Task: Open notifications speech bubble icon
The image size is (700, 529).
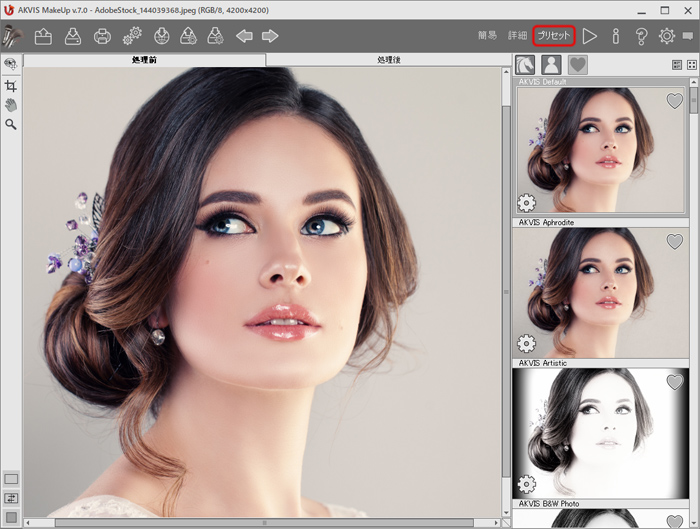Action: point(688,36)
